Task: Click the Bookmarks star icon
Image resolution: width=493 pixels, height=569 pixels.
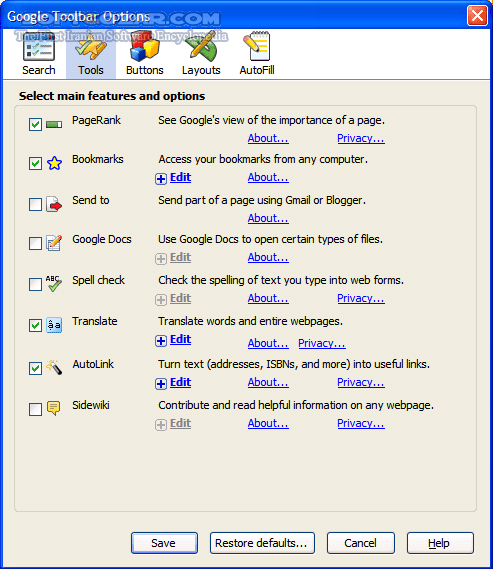Action: [x=54, y=163]
